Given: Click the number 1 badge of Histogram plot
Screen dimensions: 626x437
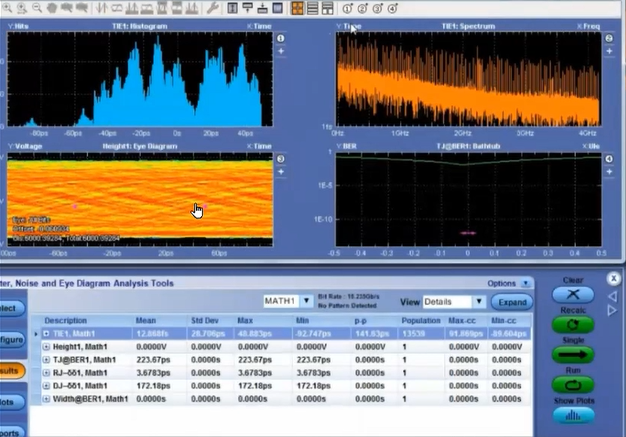Looking at the screenshot, I should coord(280,38).
